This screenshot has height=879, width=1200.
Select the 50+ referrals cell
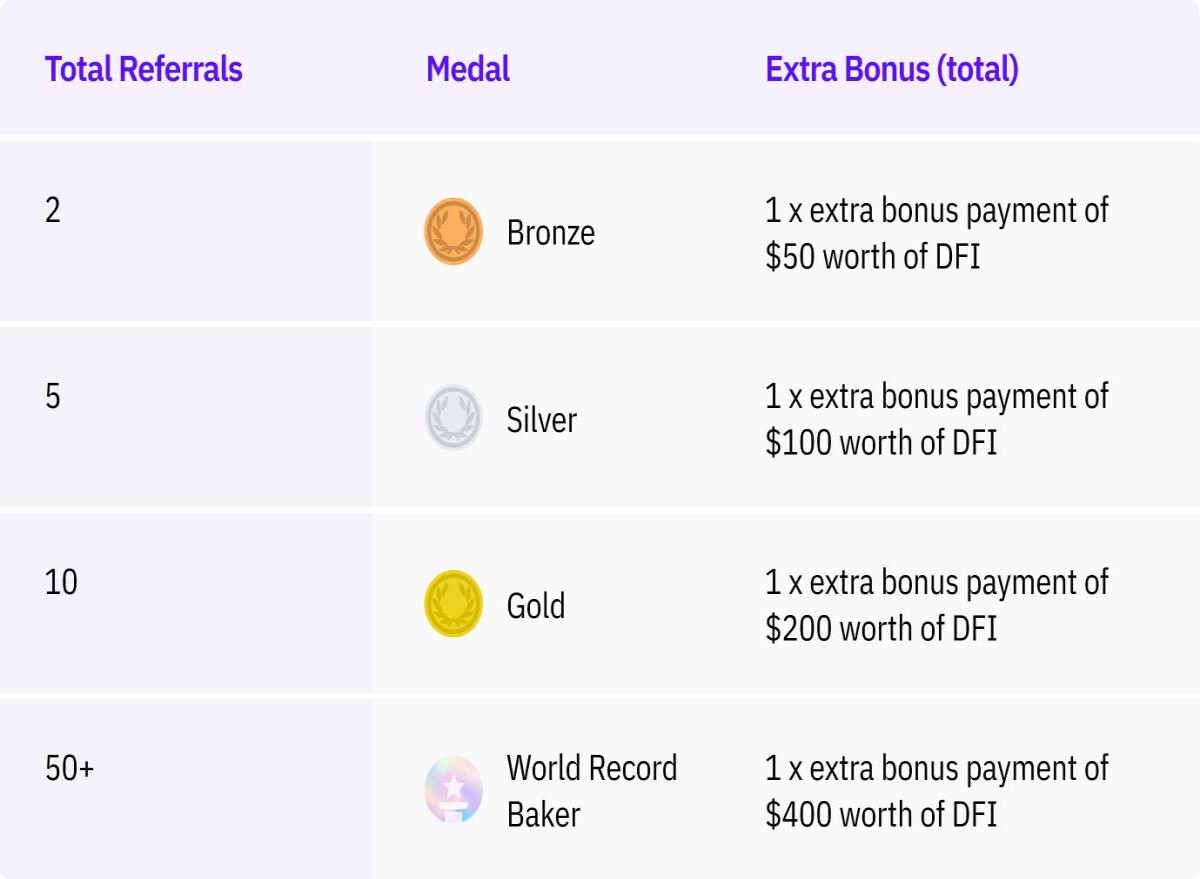(x=186, y=789)
